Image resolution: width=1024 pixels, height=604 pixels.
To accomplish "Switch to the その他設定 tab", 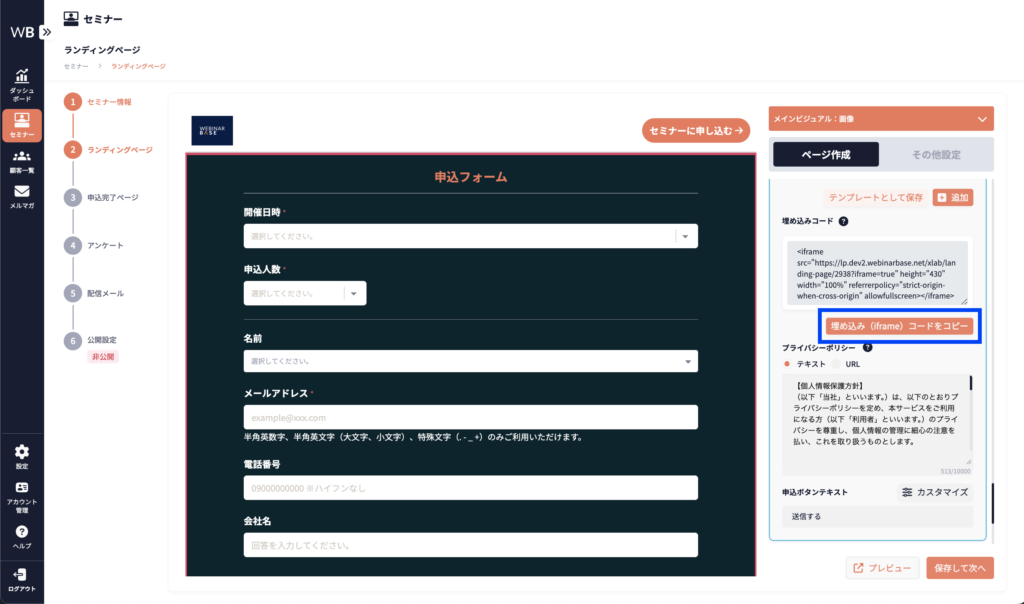I will tap(936, 154).
